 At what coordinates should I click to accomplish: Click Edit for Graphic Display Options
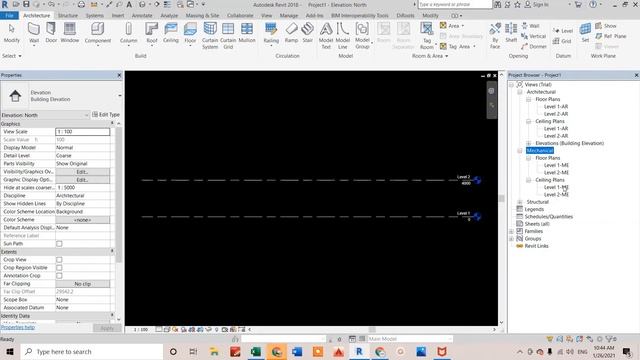point(82,180)
